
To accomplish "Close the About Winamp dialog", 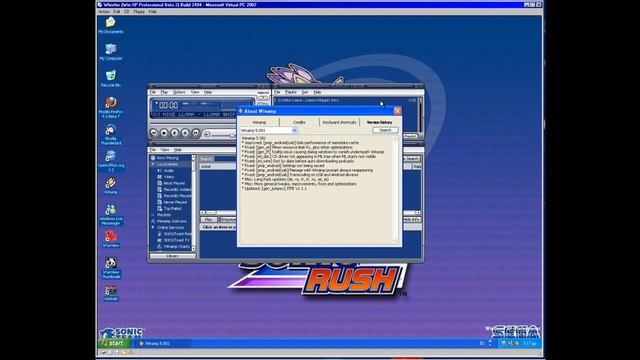I will (397, 111).
